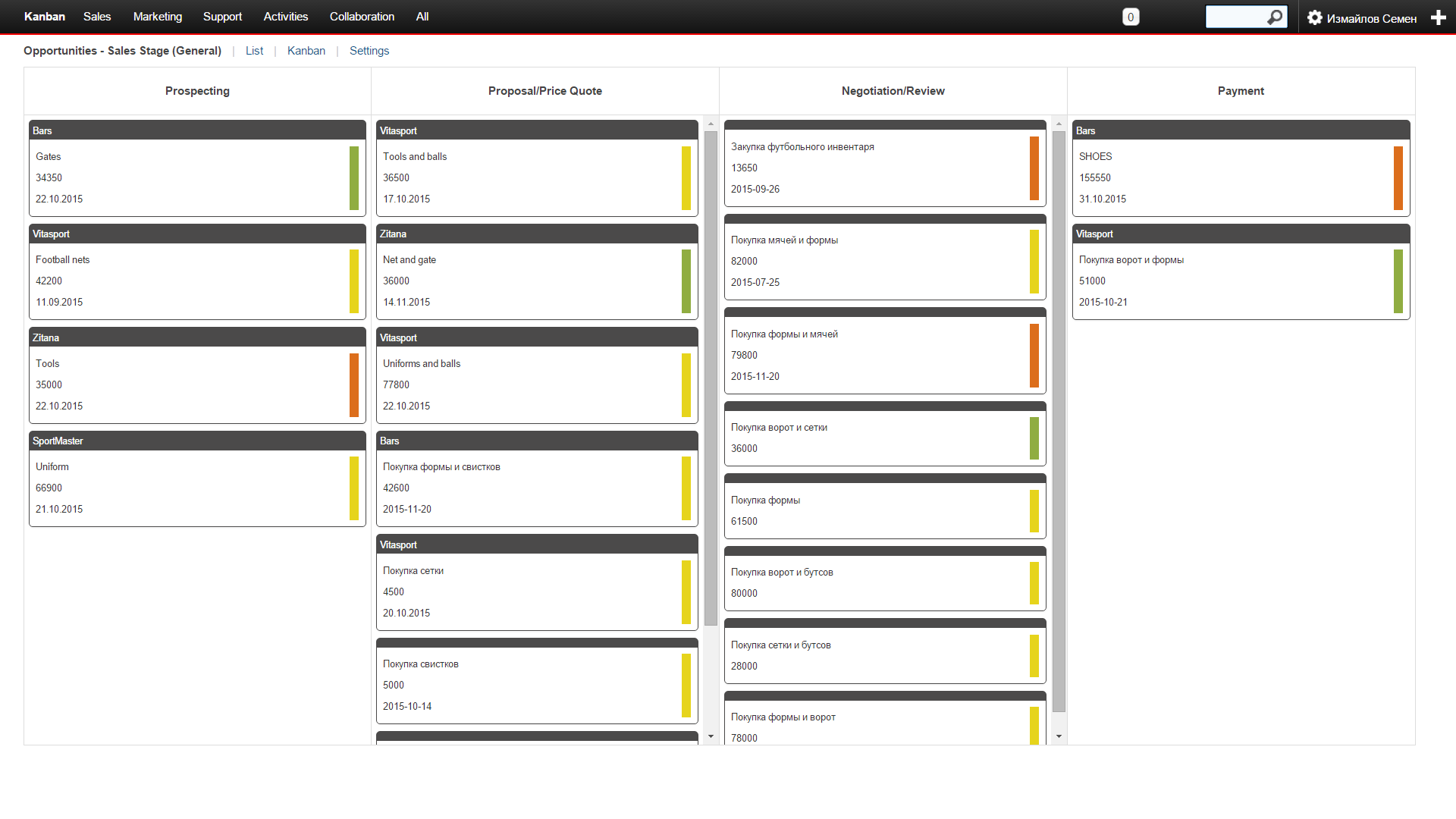
Task: Open the Marketing menu
Action: point(158,17)
